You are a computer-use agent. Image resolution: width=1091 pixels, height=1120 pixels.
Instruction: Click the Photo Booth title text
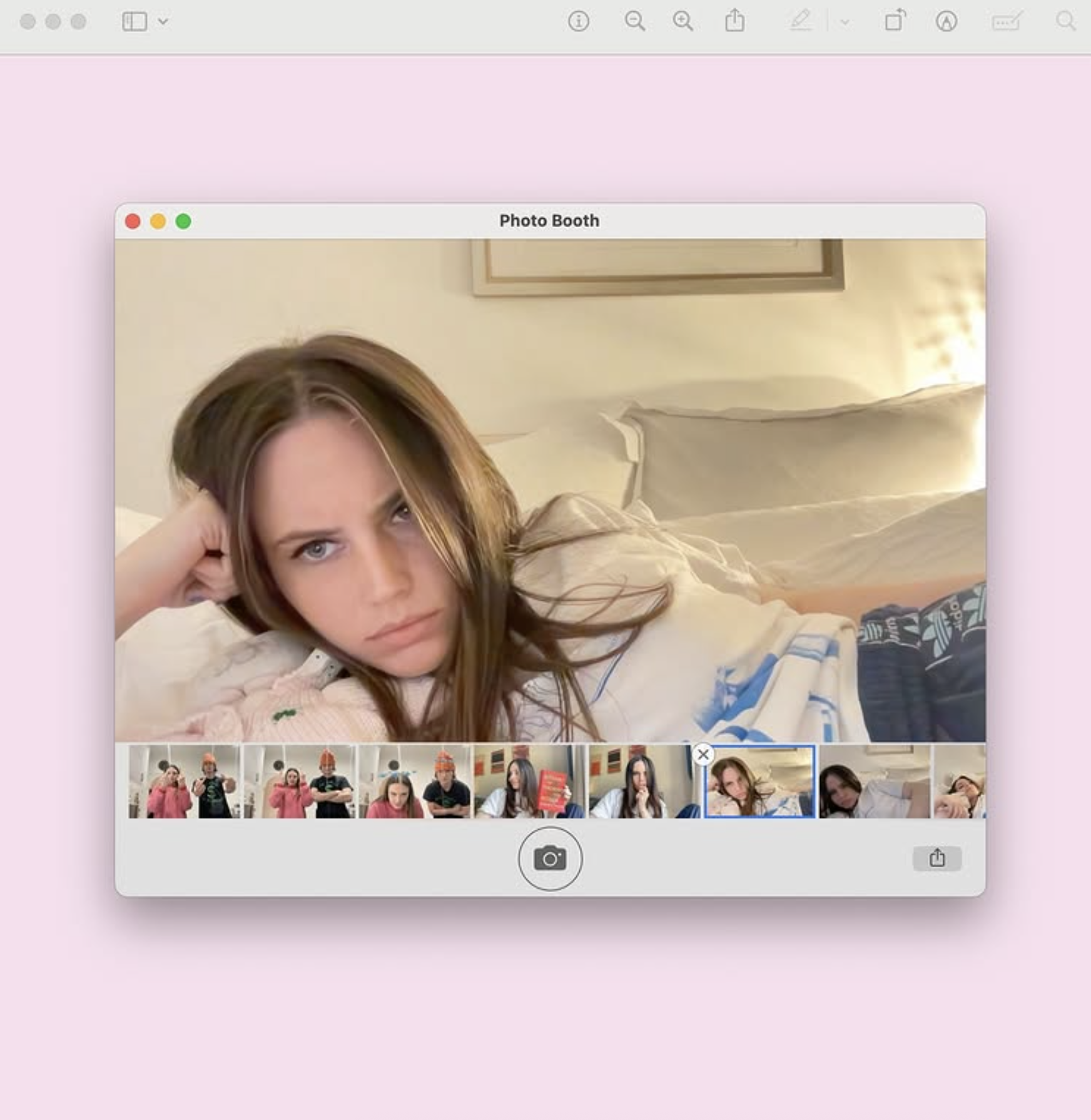[x=549, y=221]
